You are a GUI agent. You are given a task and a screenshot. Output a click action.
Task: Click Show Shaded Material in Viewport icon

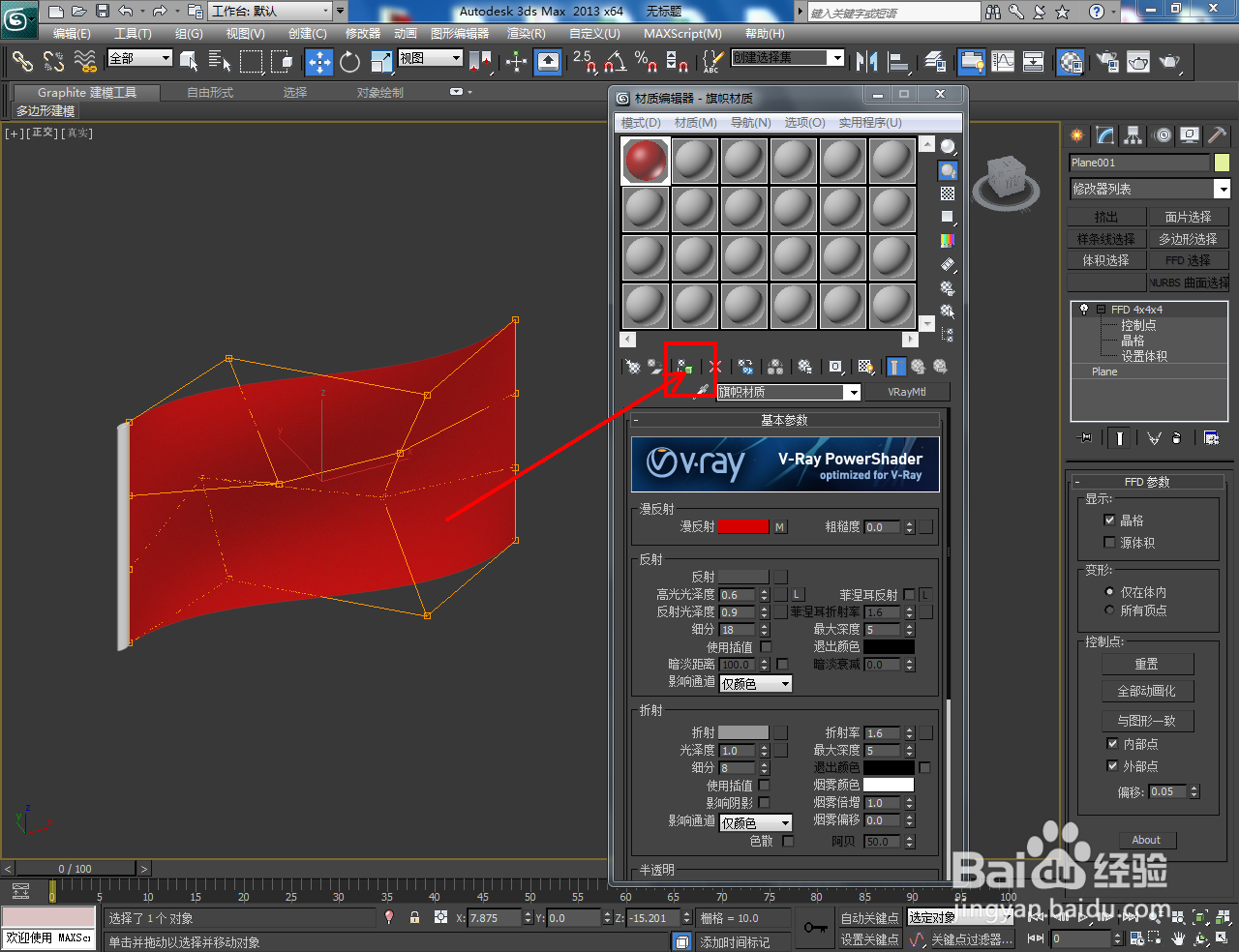(x=865, y=367)
